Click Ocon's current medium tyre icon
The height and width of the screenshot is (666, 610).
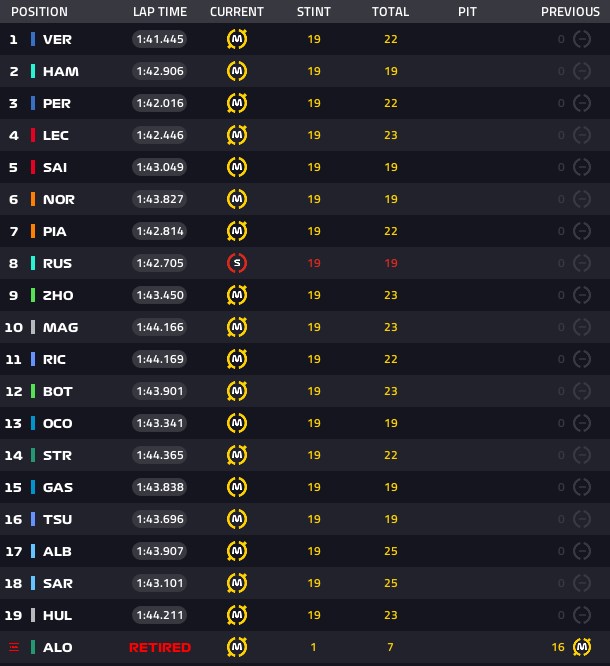237,423
